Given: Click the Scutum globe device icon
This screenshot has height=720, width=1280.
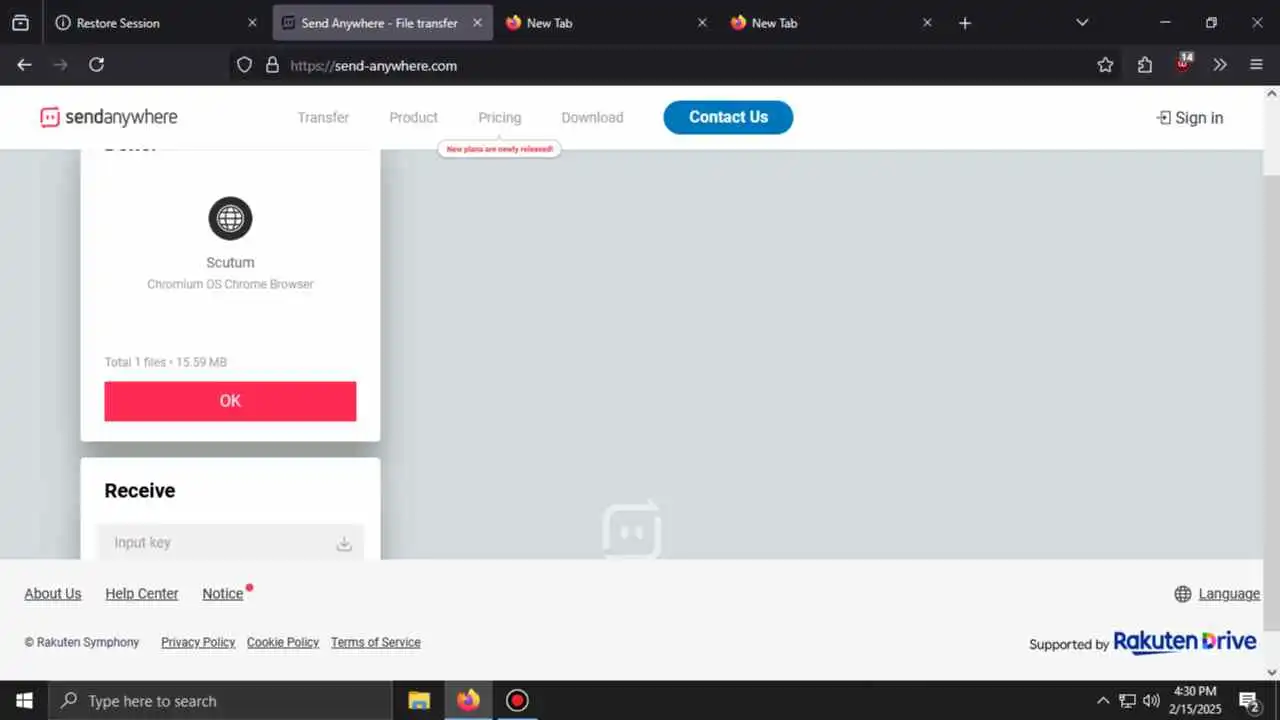Looking at the screenshot, I should (230, 218).
